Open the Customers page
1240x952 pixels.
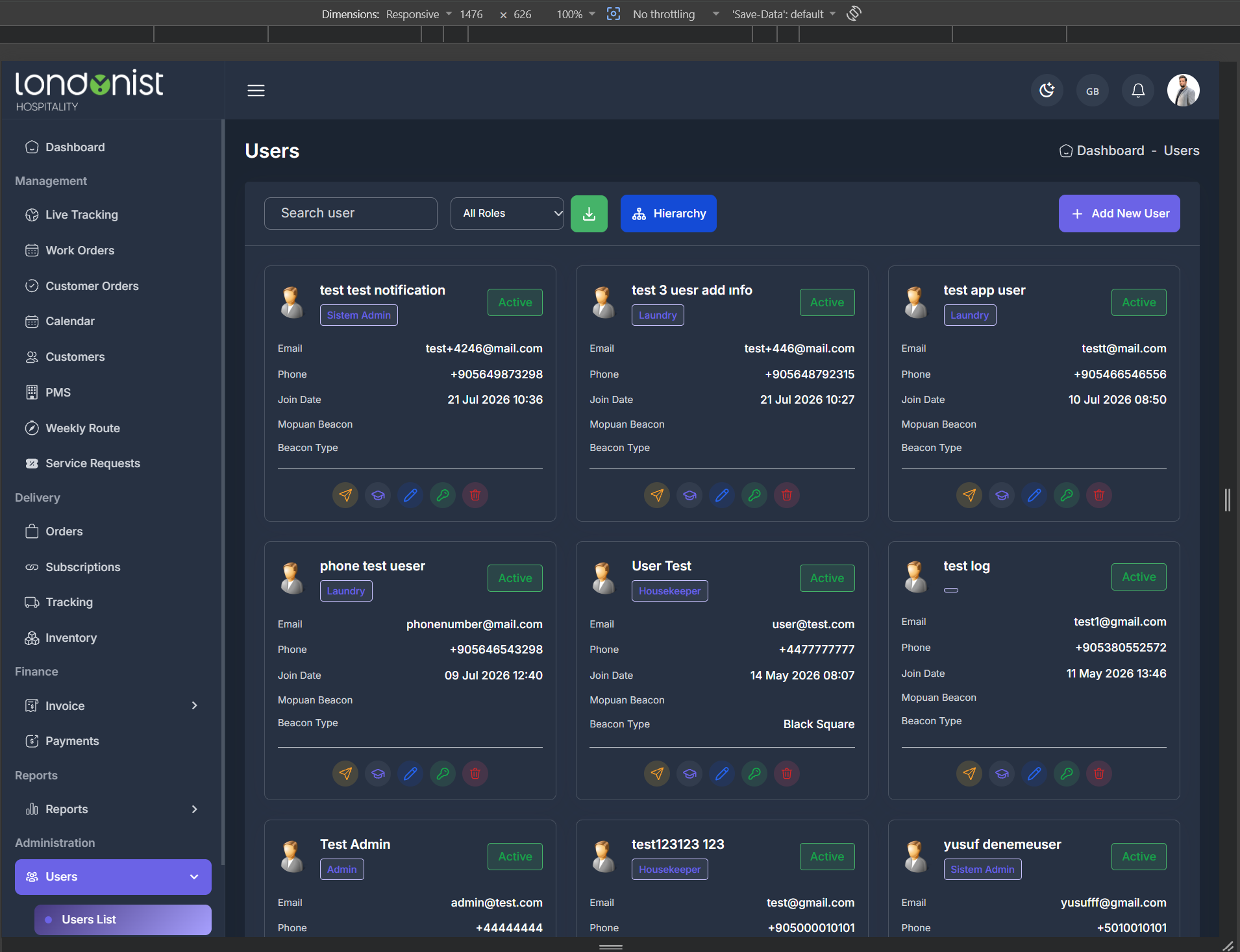click(75, 357)
